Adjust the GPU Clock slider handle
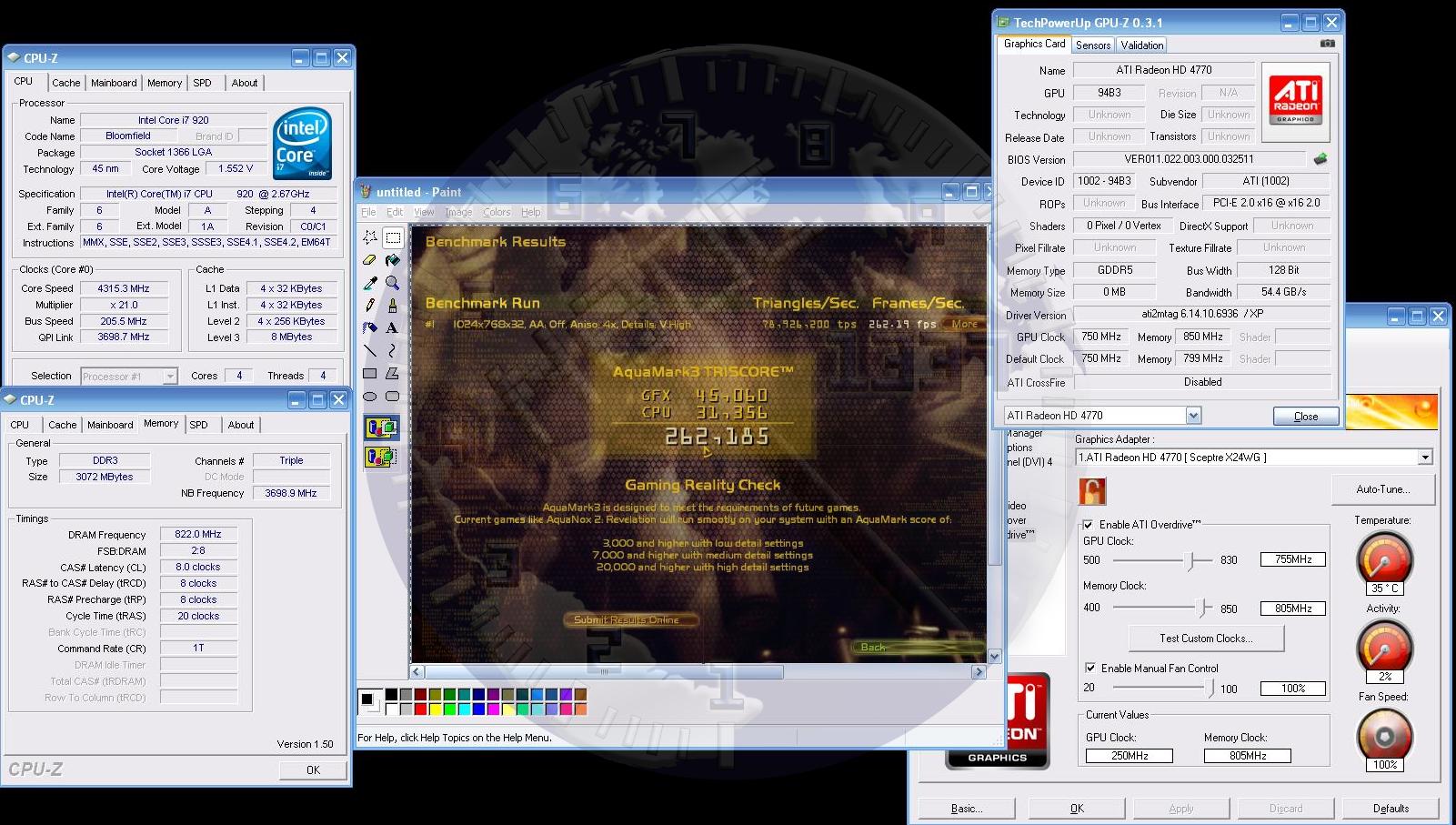This screenshot has height=825, width=1456. pyautogui.click(x=1190, y=560)
